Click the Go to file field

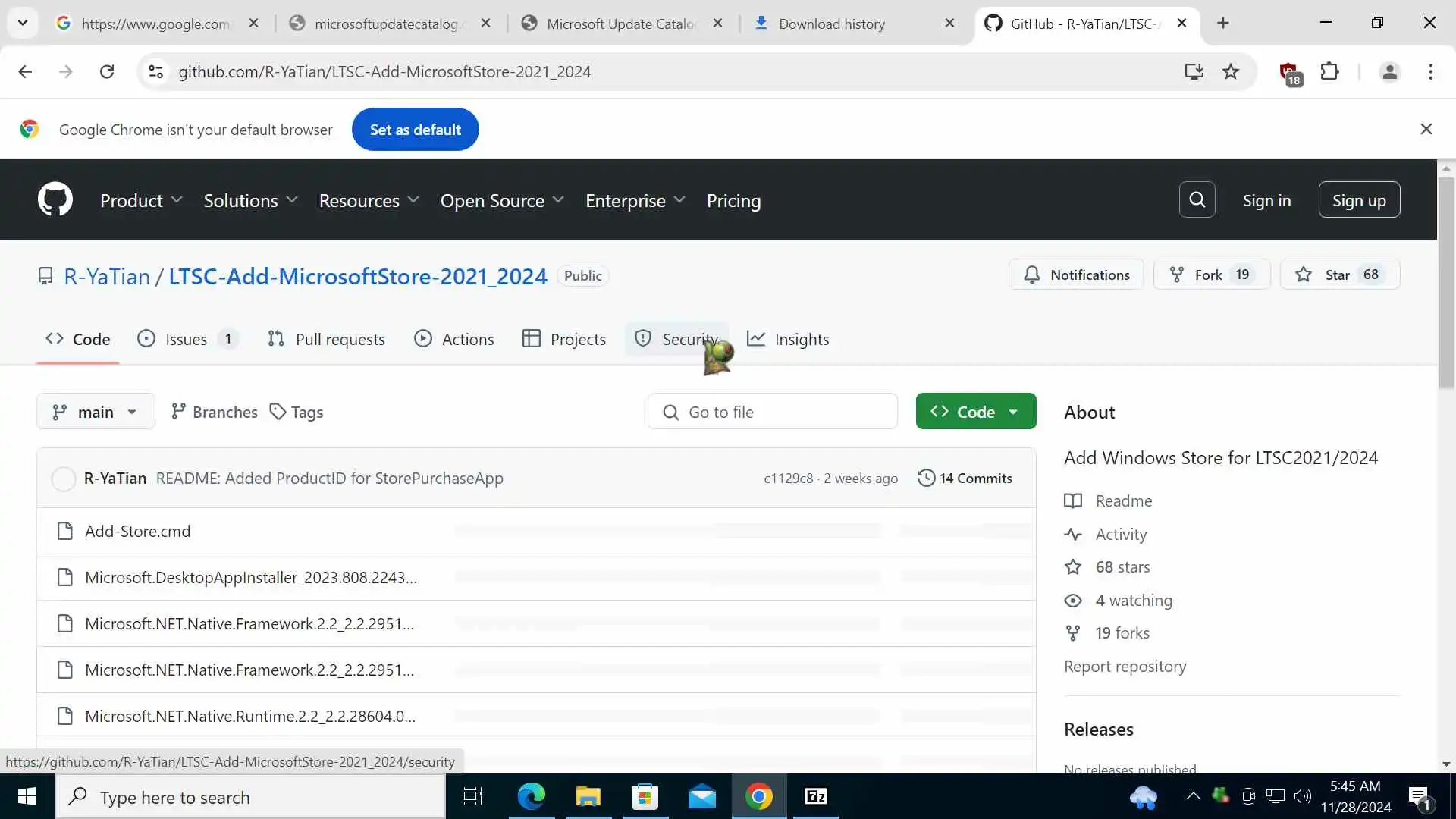772,412
